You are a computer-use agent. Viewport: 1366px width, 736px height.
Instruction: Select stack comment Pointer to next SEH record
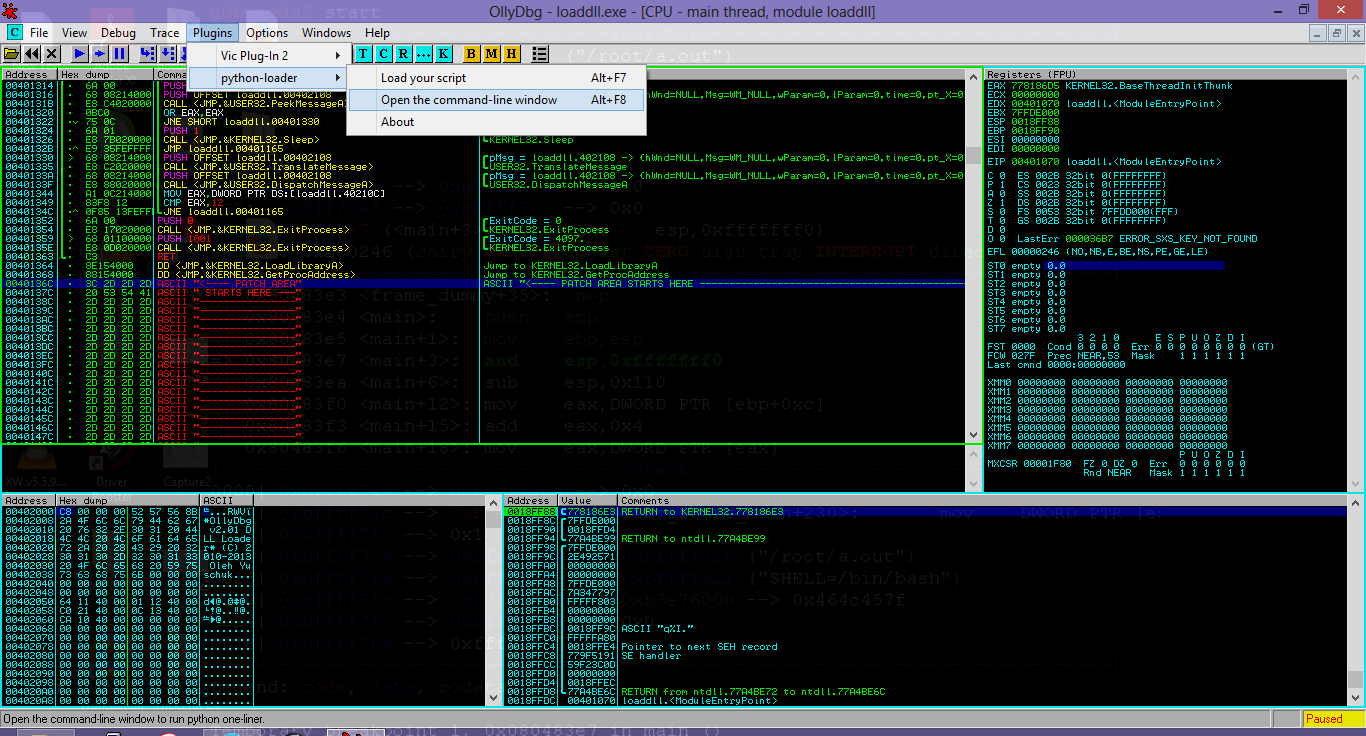point(699,646)
